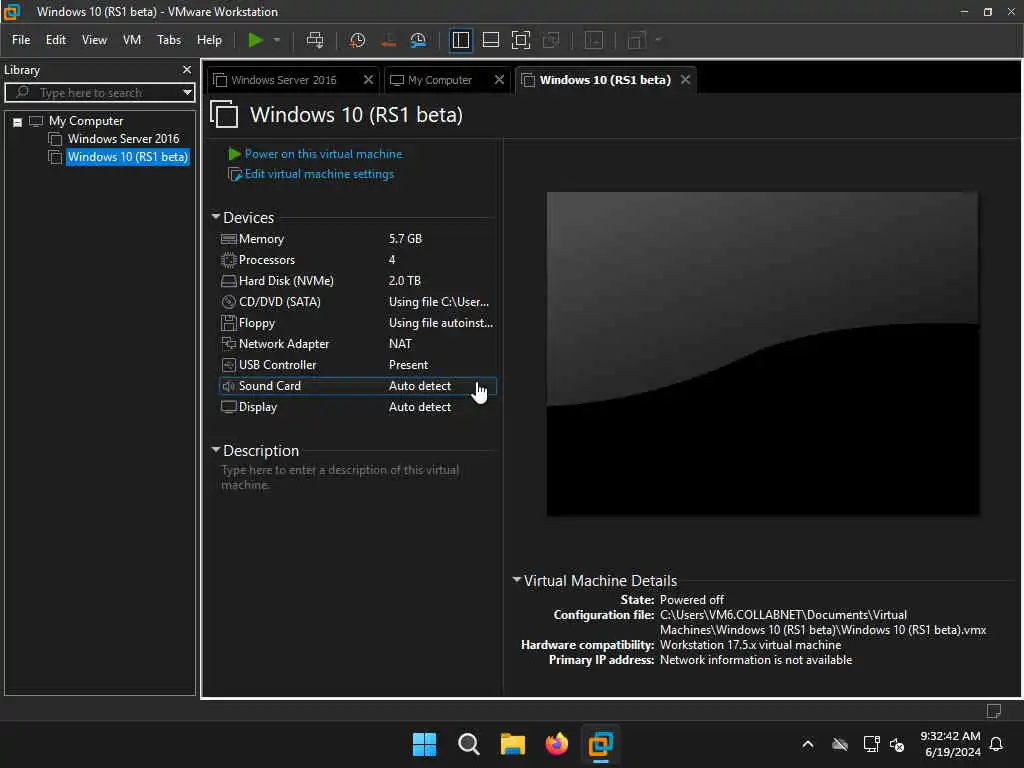Open taskbar Search

point(468,744)
